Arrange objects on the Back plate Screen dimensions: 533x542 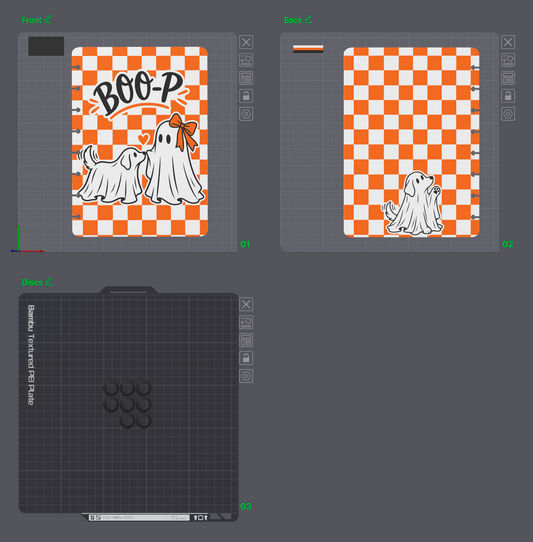(508, 78)
